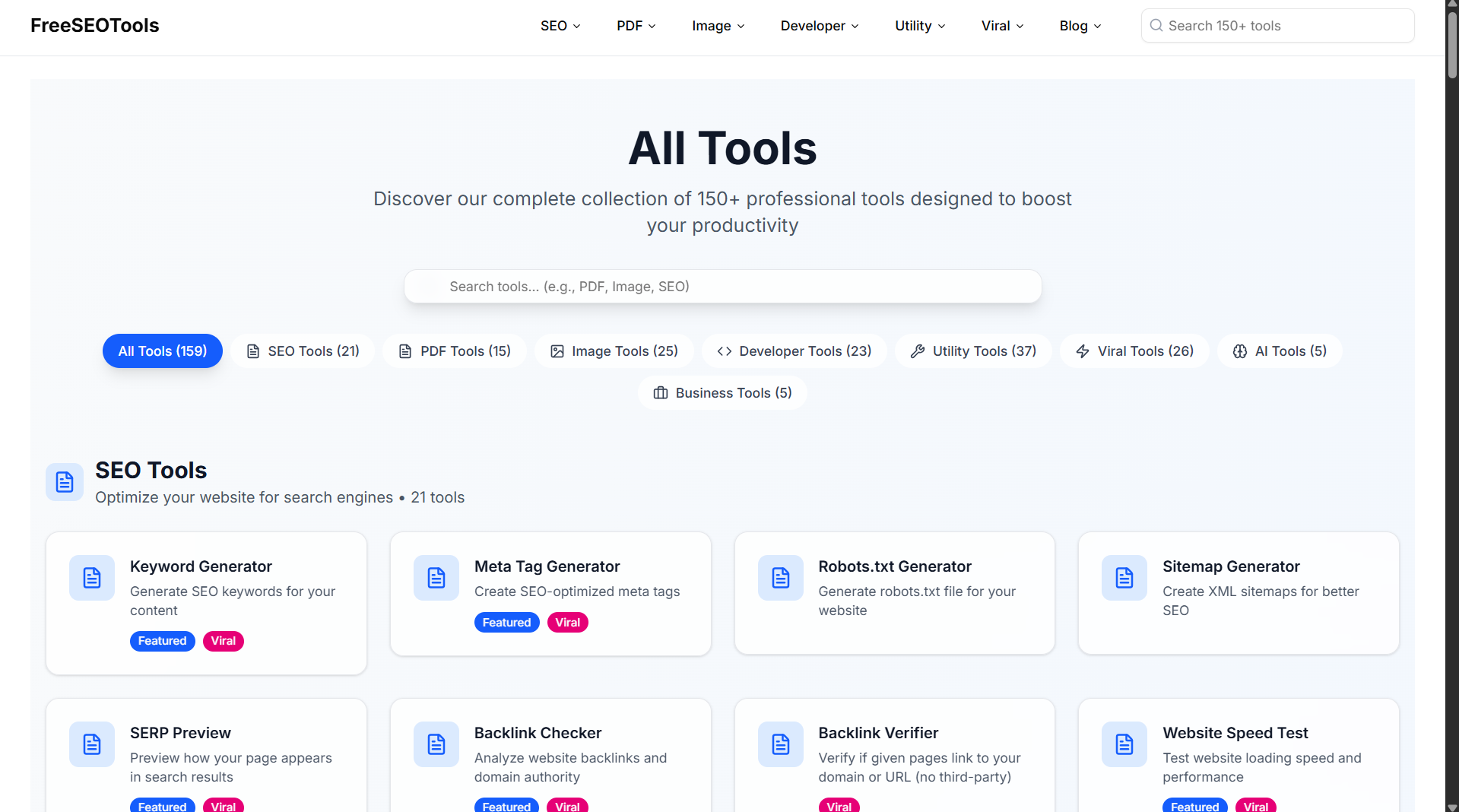Expand the PDF navigation dropdown
1459x812 pixels.
click(x=636, y=25)
